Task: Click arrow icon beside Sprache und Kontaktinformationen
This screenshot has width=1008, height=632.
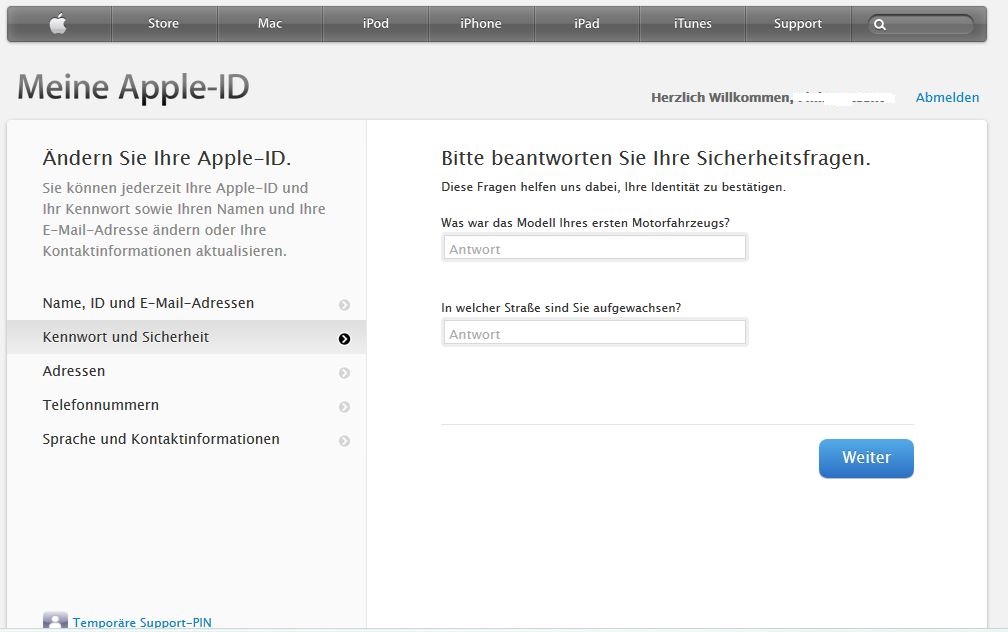Action: point(344,441)
